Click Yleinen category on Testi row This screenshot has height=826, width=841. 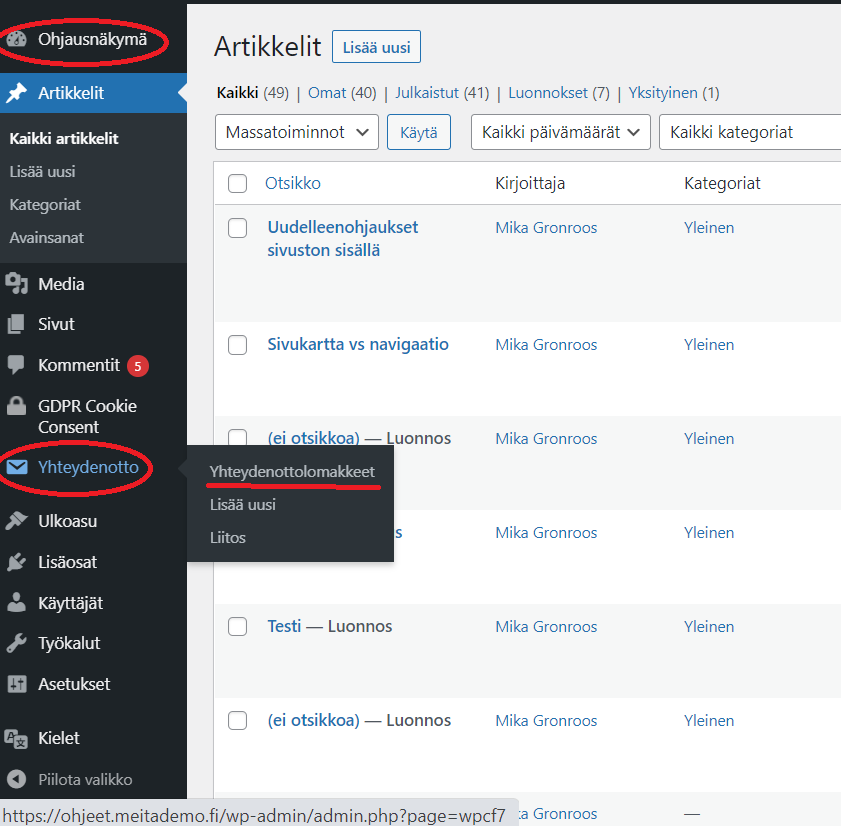tap(709, 626)
